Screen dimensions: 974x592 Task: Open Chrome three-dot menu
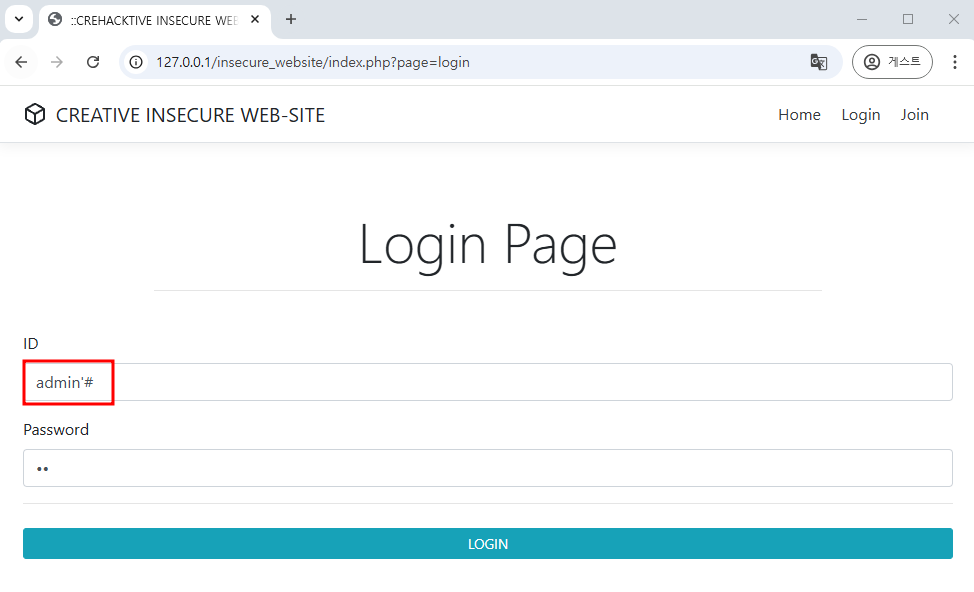(955, 62)
